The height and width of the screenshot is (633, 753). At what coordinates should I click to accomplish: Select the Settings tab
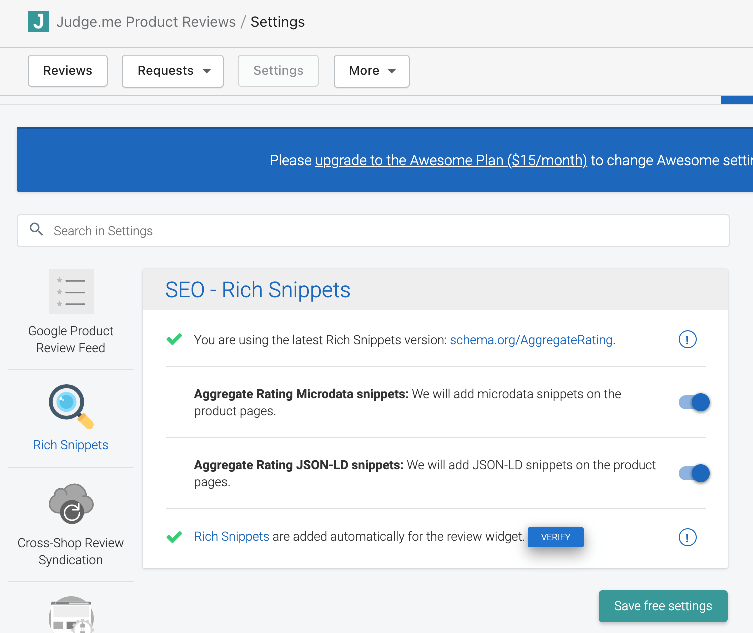click(x=279, y=71)
